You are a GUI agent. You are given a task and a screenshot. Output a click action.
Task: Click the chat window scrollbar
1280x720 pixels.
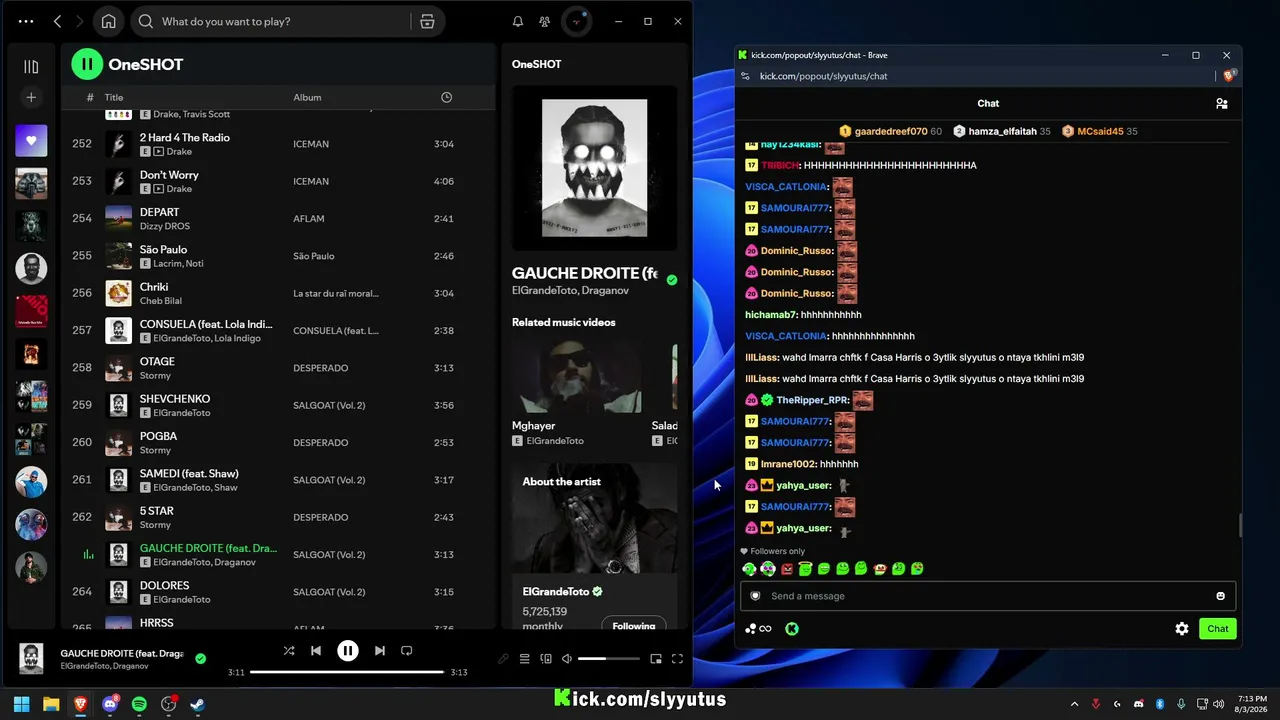(1240, 525)
